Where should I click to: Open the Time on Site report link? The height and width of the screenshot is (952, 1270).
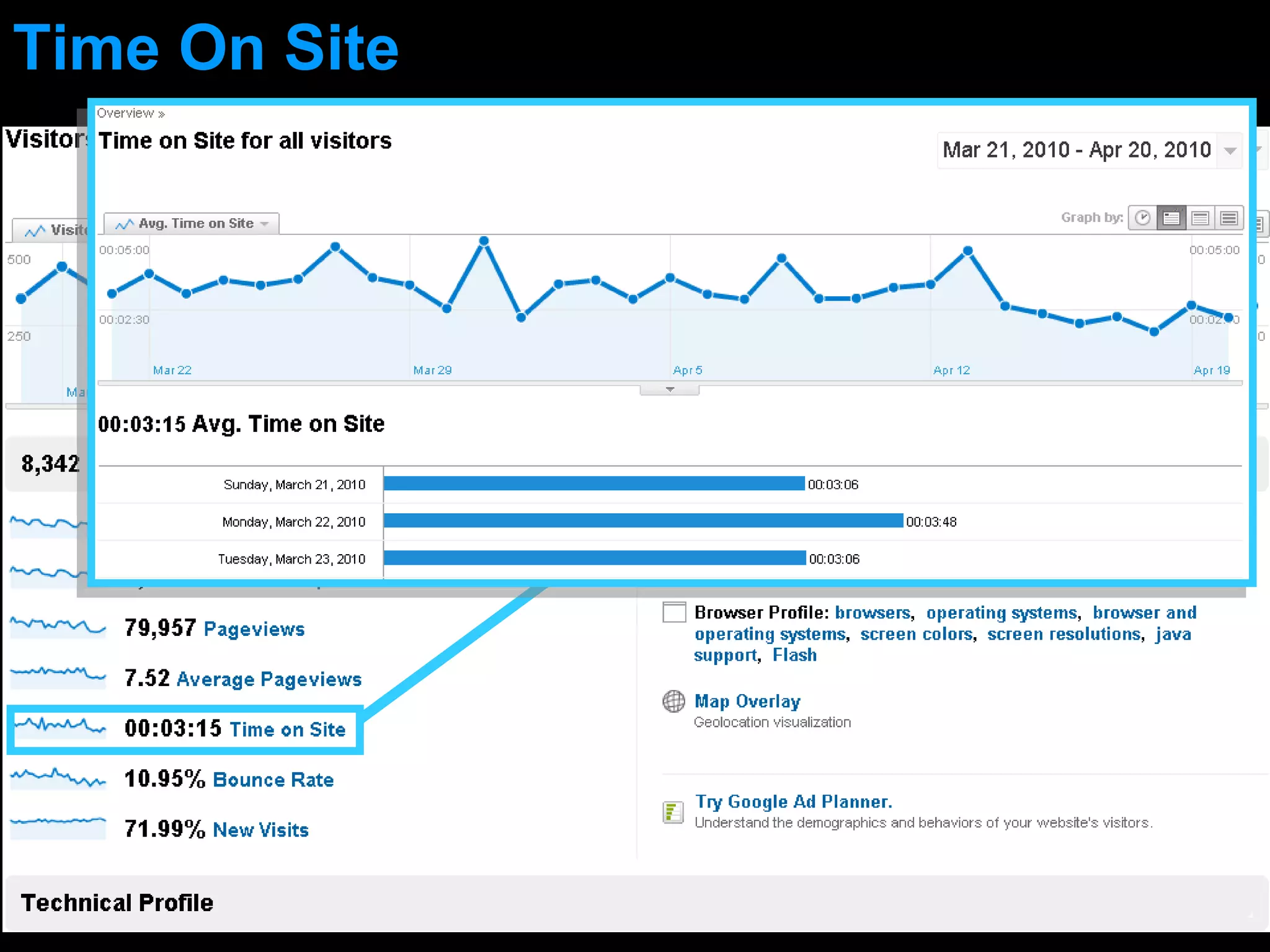(287, 729)
